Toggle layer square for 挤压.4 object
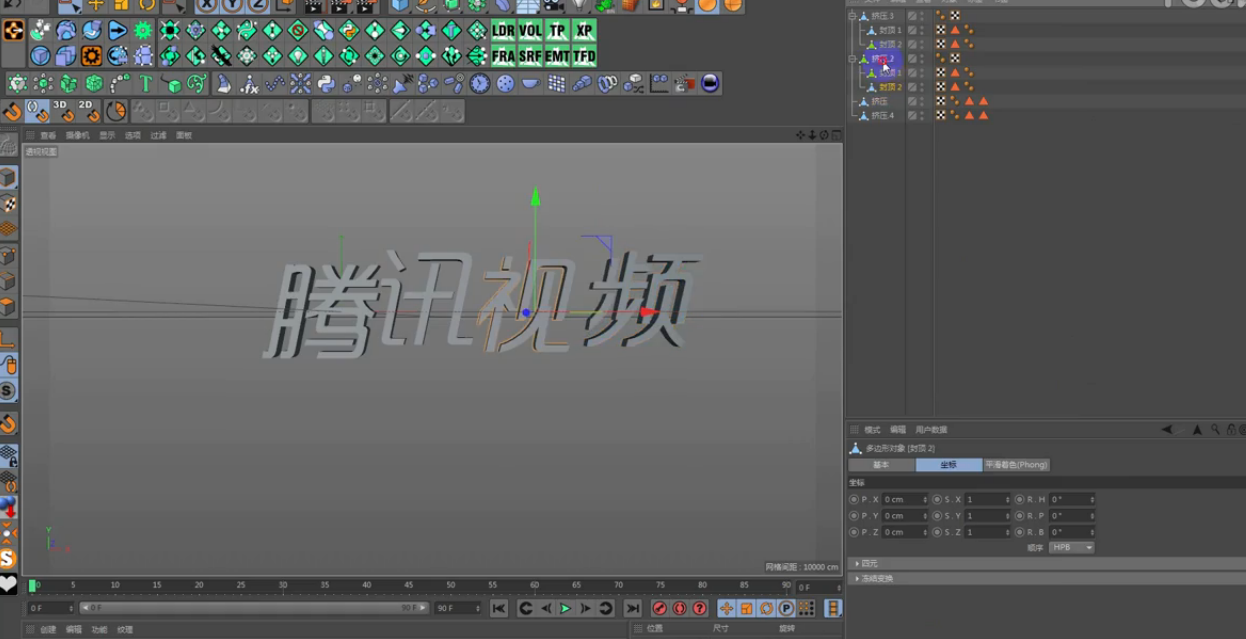The width and height of the screenshot is (1246, 639). coord(912,115)
